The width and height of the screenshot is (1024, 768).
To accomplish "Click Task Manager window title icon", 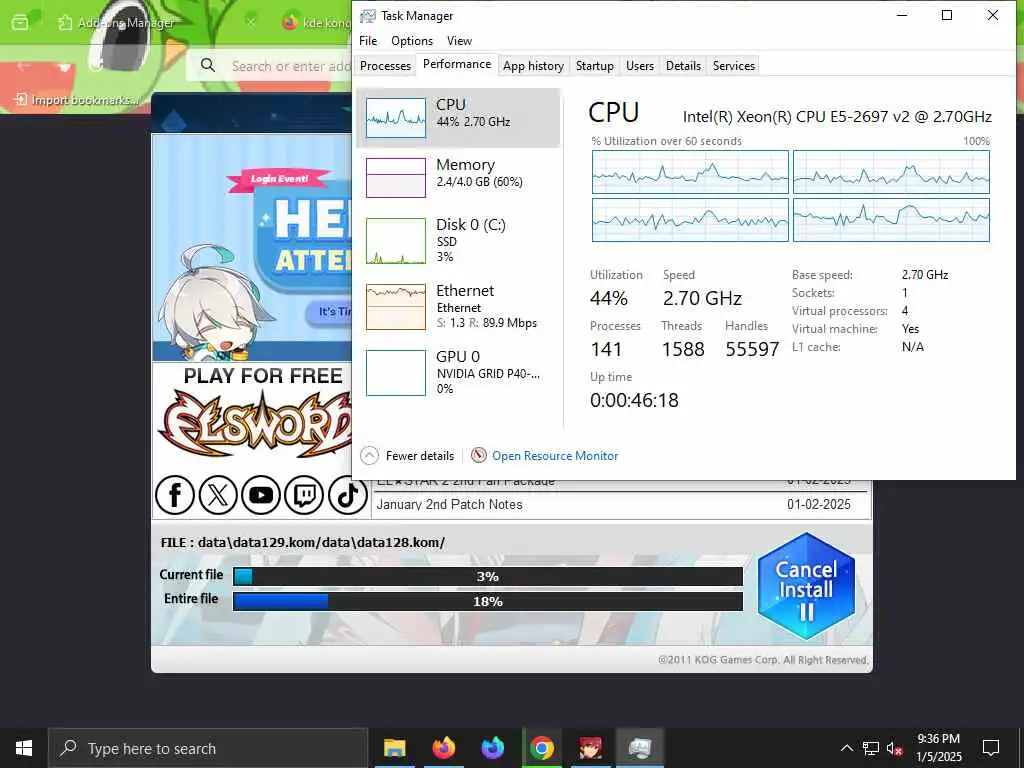I will pyautogui.click(x=368, y=16).
